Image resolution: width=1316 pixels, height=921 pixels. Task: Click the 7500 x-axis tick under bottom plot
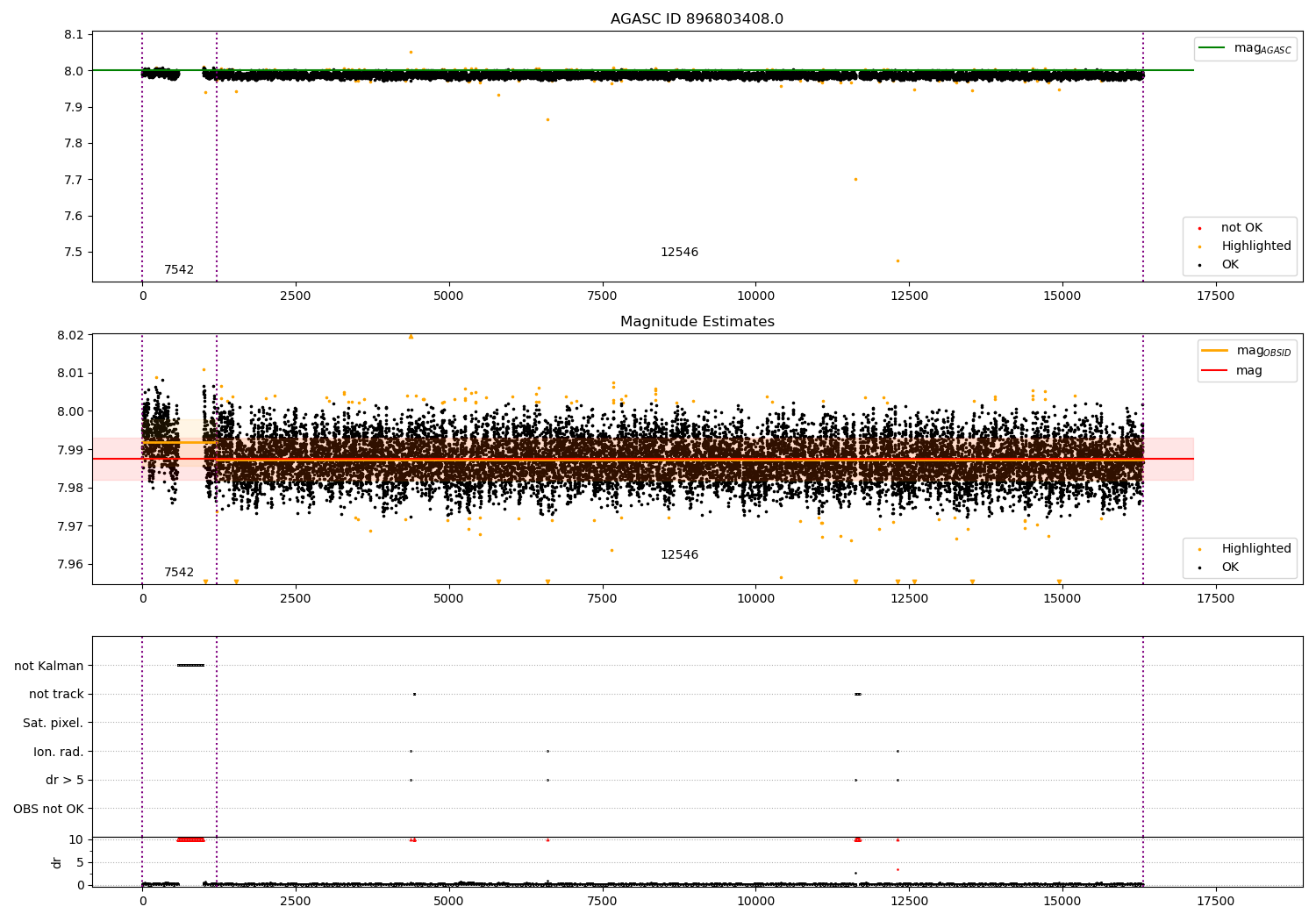[x=602, y=901]
